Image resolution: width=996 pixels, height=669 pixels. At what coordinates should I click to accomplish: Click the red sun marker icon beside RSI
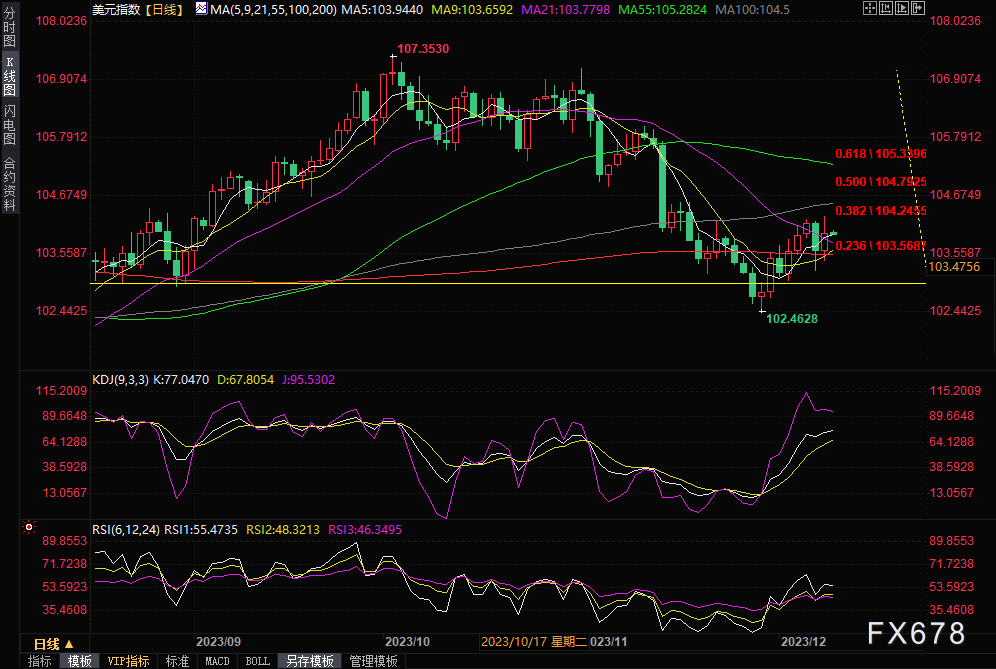click(x=29, y=526)
